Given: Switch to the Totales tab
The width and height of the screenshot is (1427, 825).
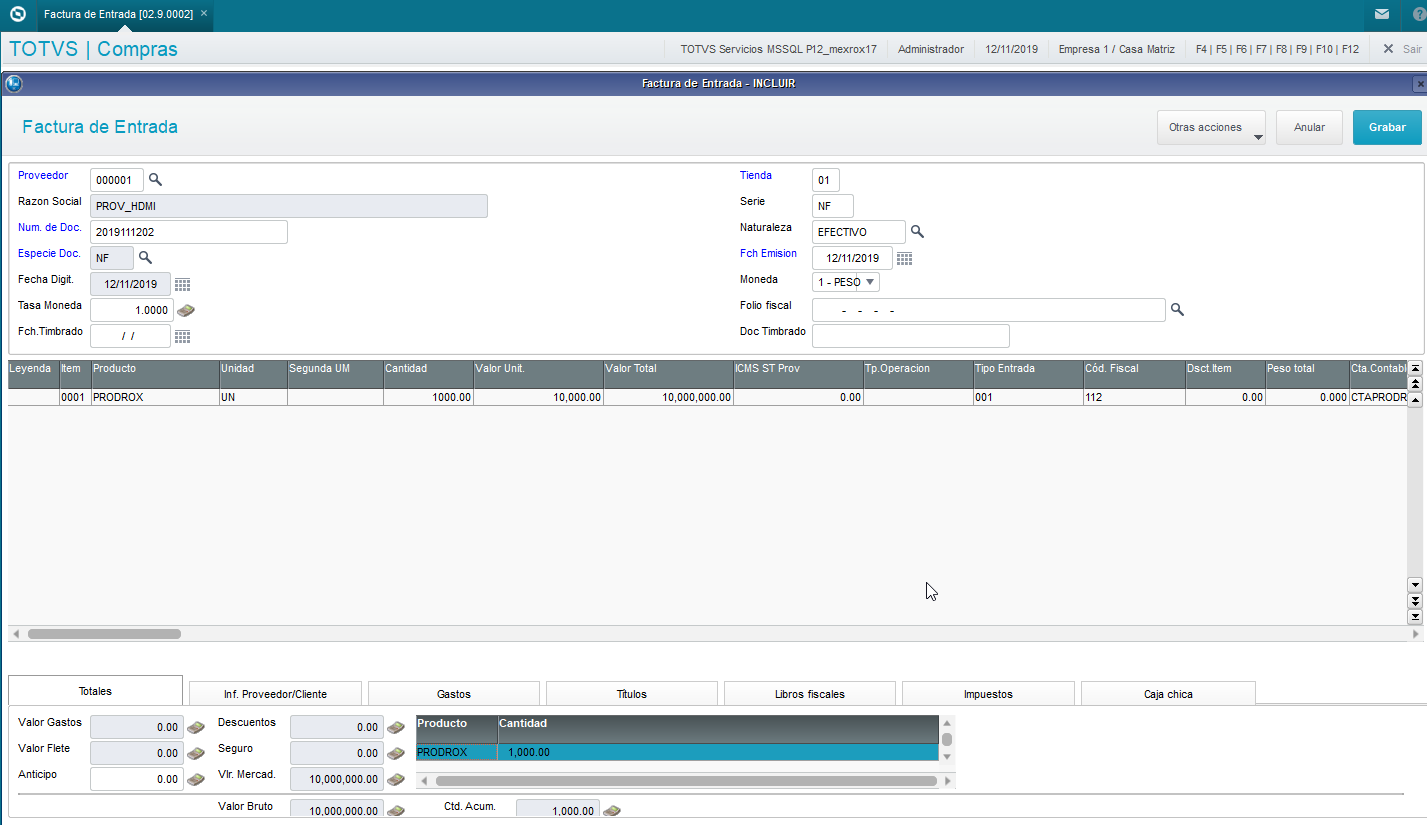Looking at the screenshot, I should pyautogui.click(x=95, y=691).
